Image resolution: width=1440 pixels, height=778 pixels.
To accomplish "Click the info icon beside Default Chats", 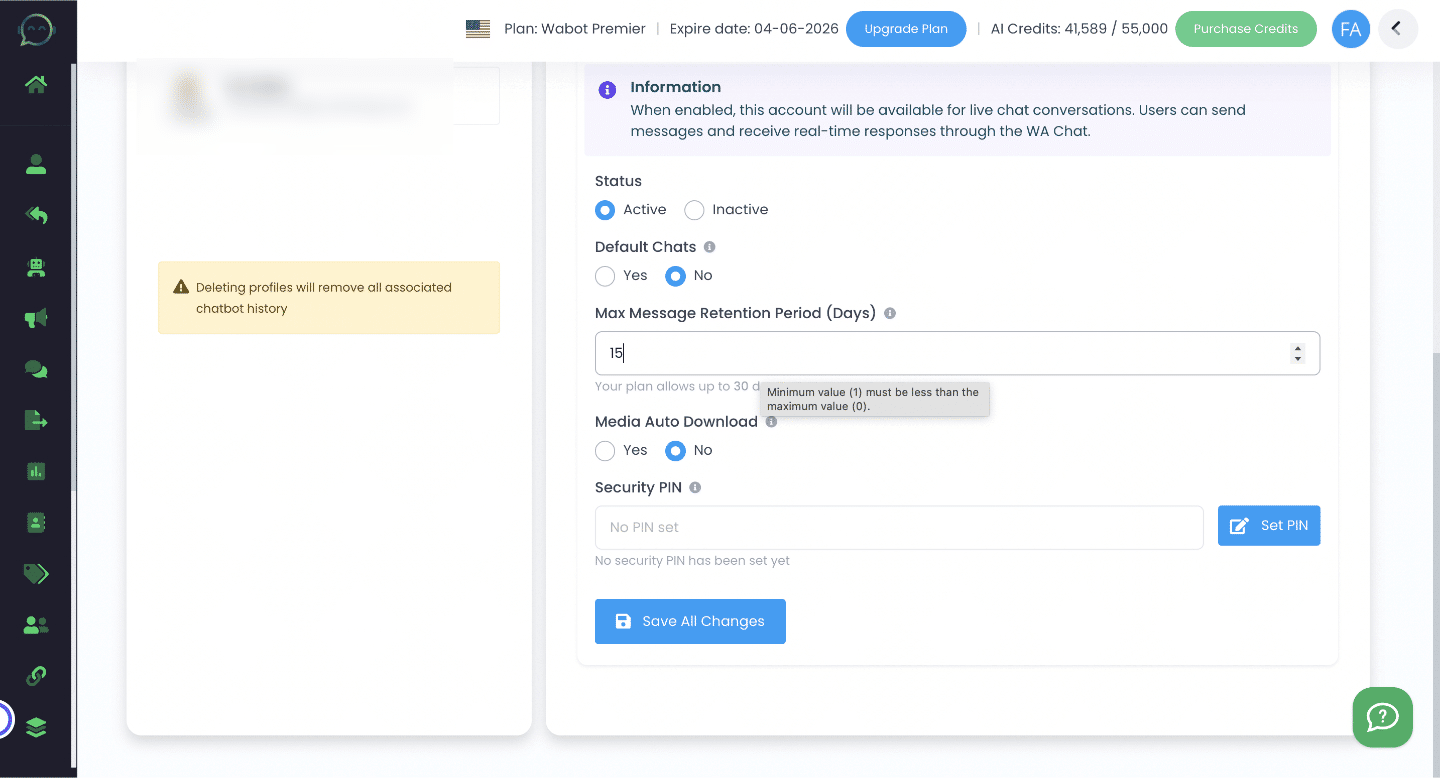I will click(x=710, y=247).
